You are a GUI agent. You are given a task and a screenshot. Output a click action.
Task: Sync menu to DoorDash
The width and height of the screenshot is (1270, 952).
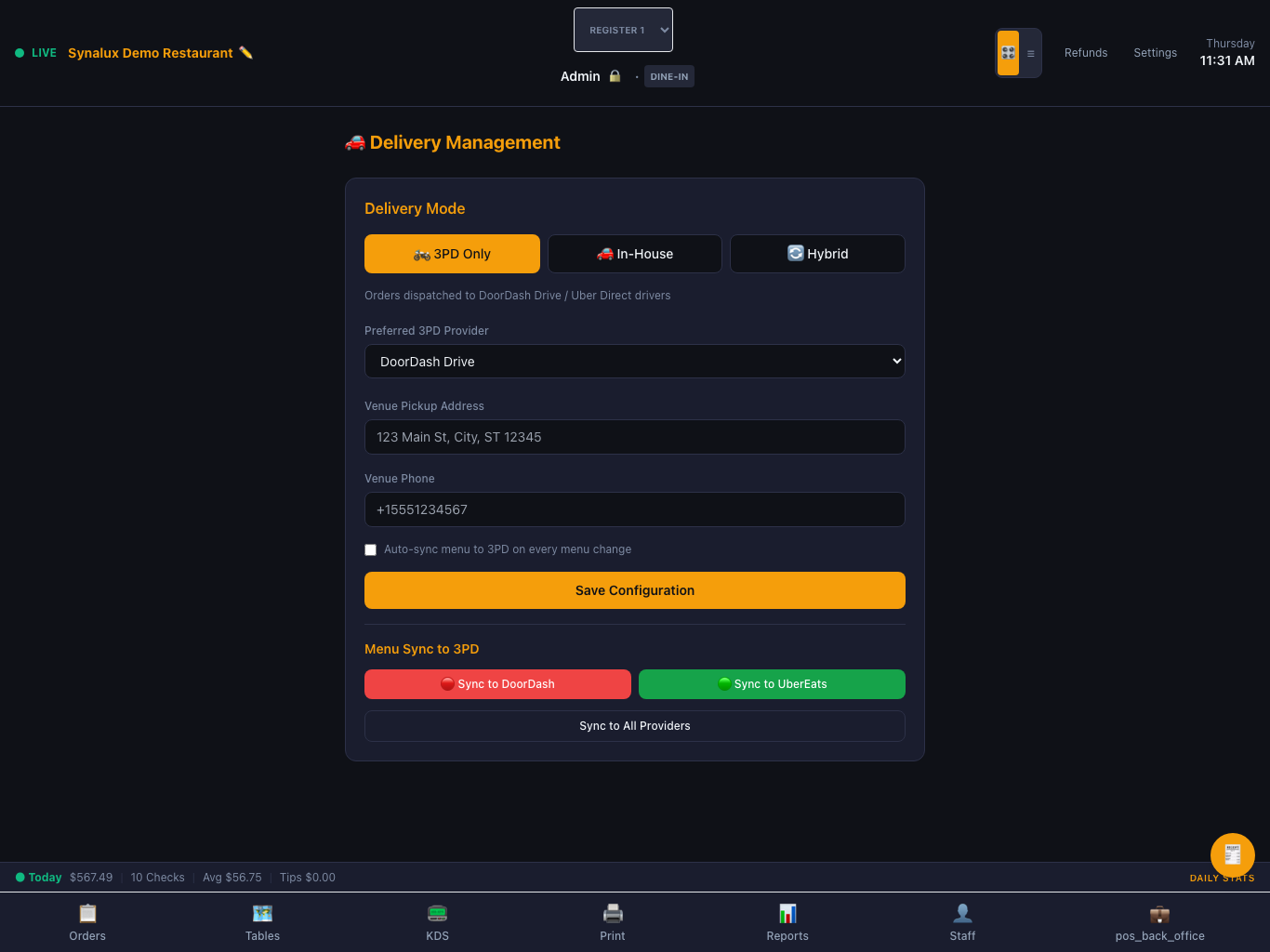[497, 684]
